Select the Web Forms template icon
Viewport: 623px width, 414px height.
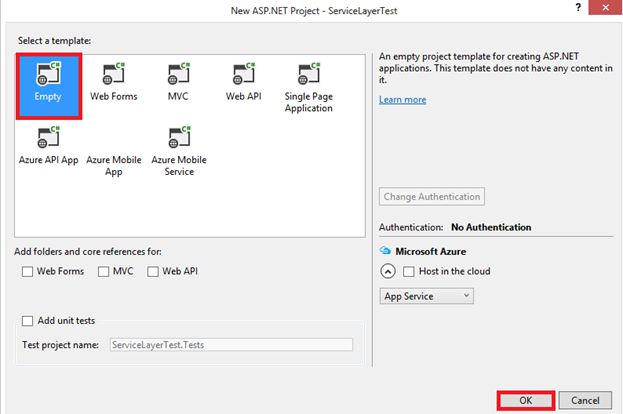pyautogui.click(x=114, y=74)
